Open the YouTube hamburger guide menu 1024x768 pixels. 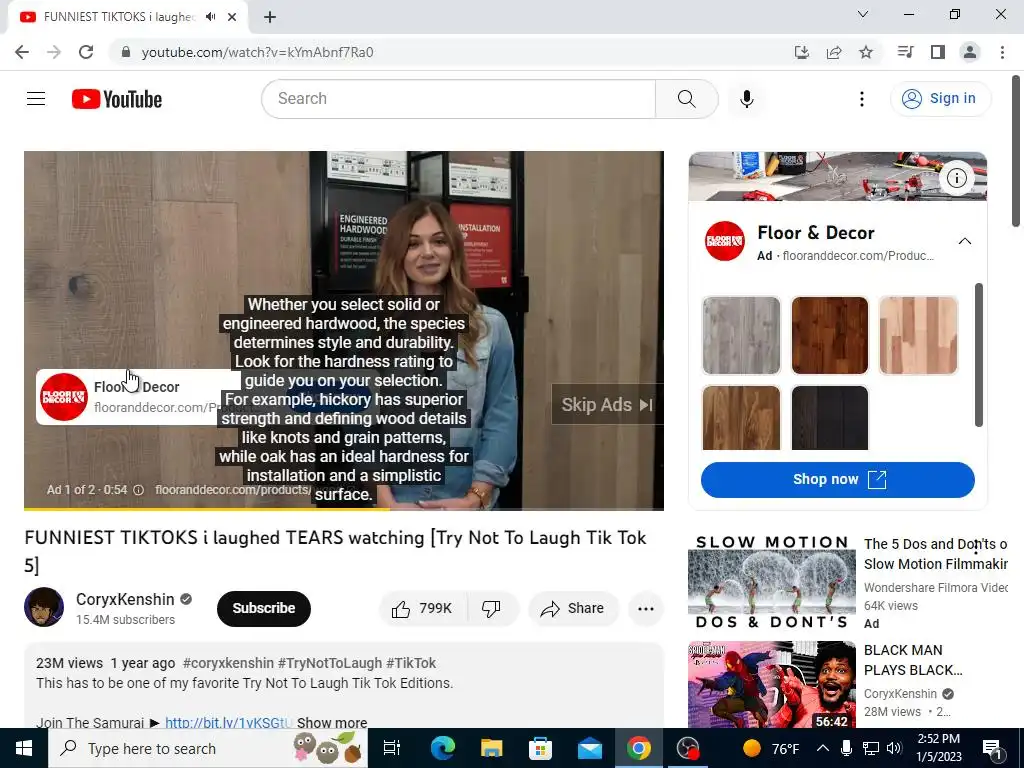pos(36,99)
